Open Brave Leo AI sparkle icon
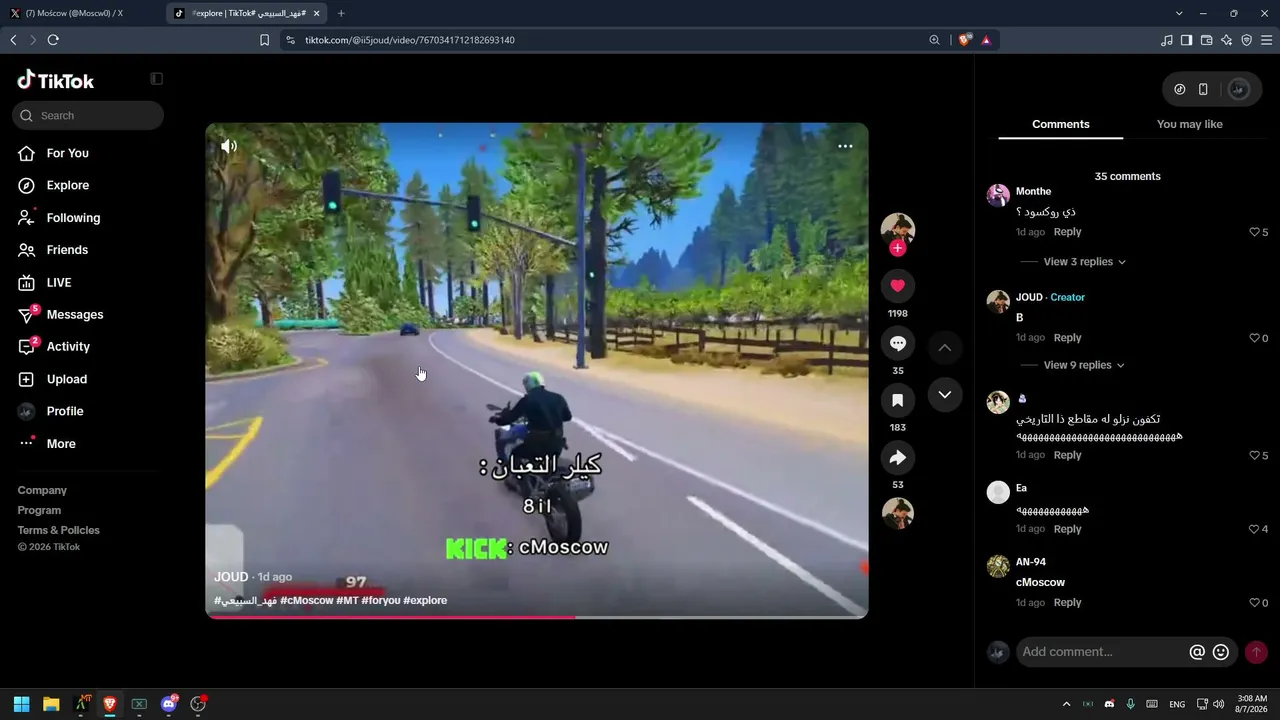This screenshot has width=1280, height=720. [1227, 40]
